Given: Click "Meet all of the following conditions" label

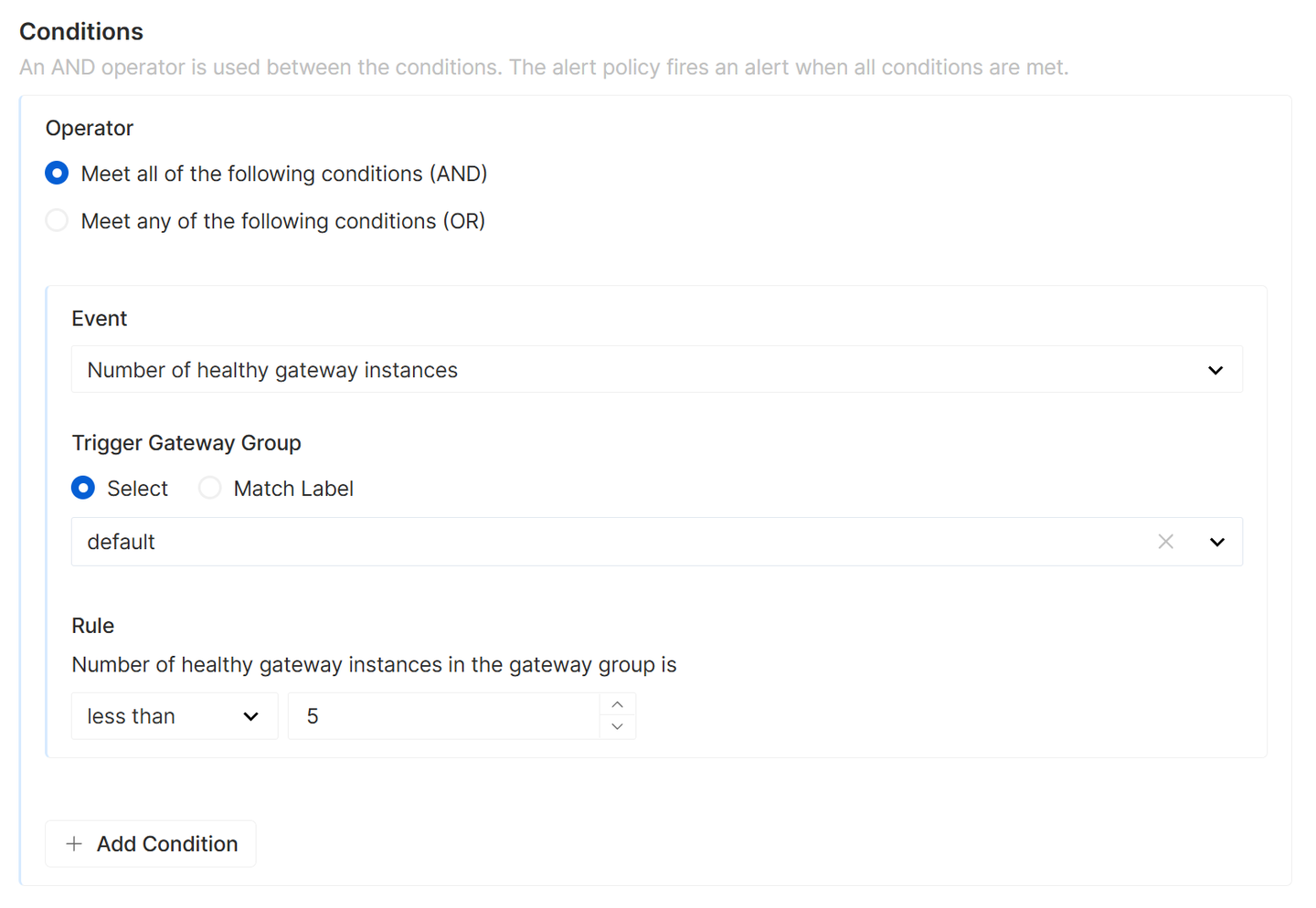Looking at the screenshot, I should pos(283,174).
